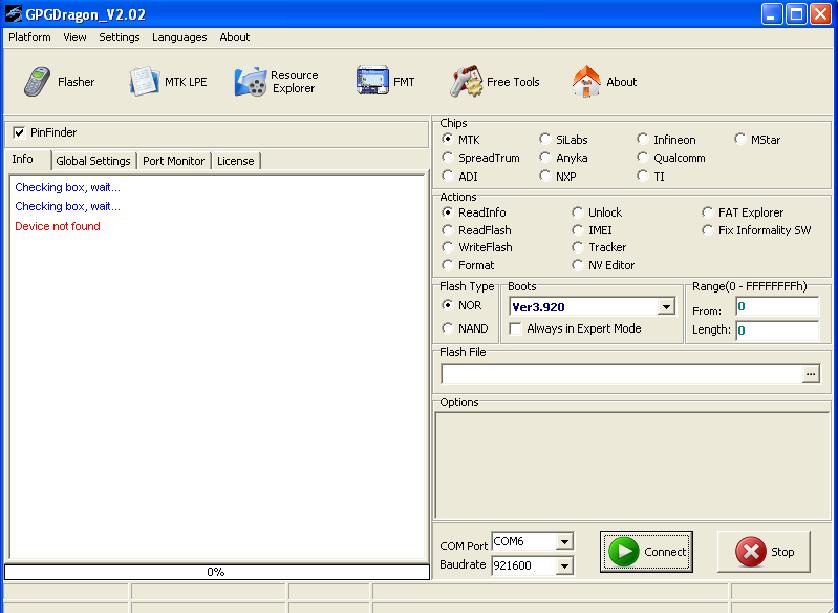Open the Languages menu
Image resolution: width=838 pixels, height=613 pixels.
point(180,37)
